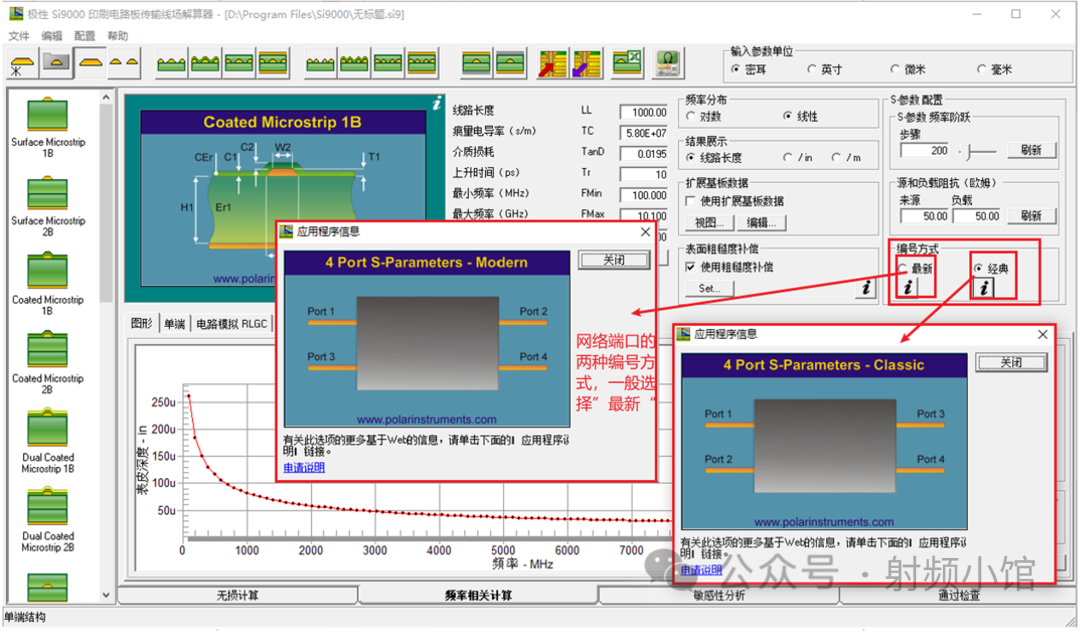This screenshot has width=1080, height=631.
Task: Open info icon under 最新 numbering option
Action: click(x=907, y=288)
